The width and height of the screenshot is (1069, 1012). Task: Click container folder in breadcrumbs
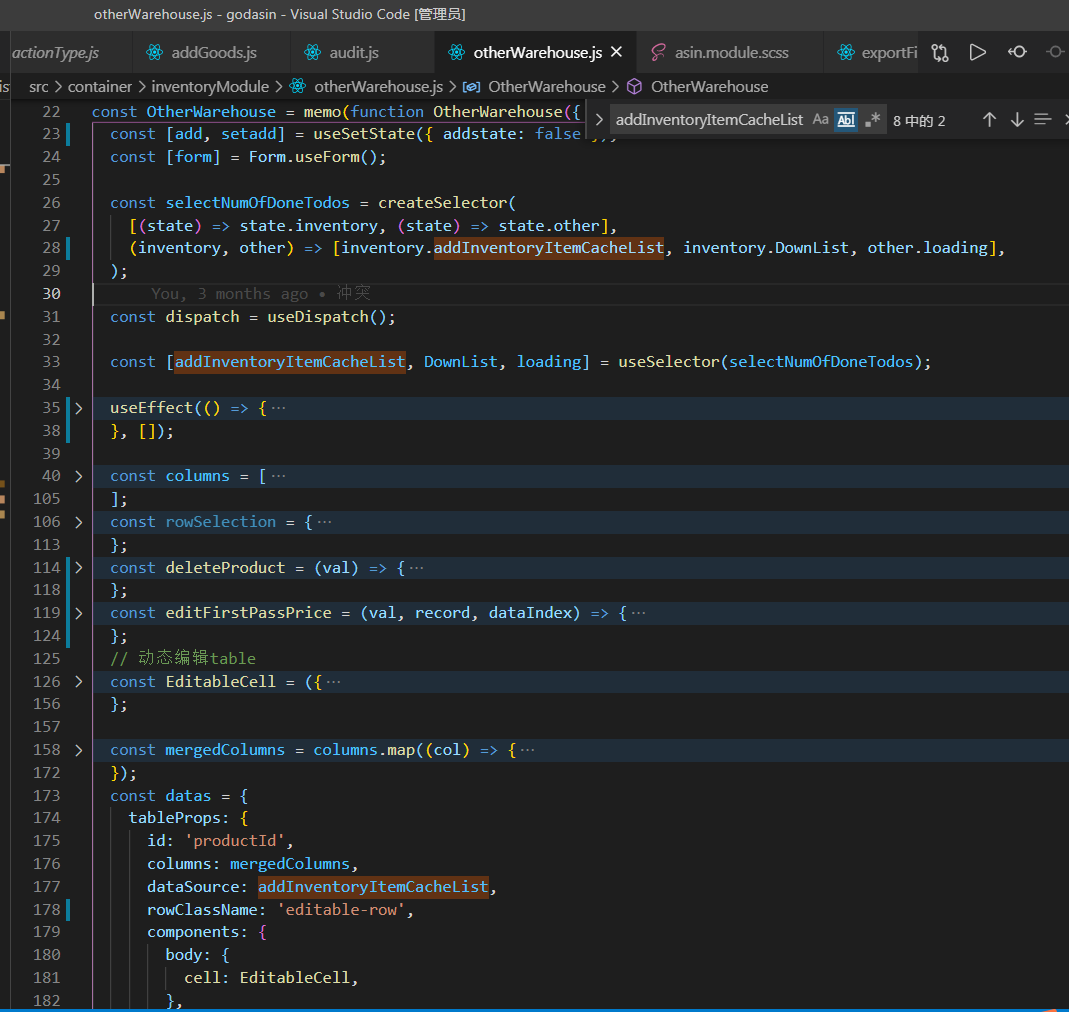(99, 87)
